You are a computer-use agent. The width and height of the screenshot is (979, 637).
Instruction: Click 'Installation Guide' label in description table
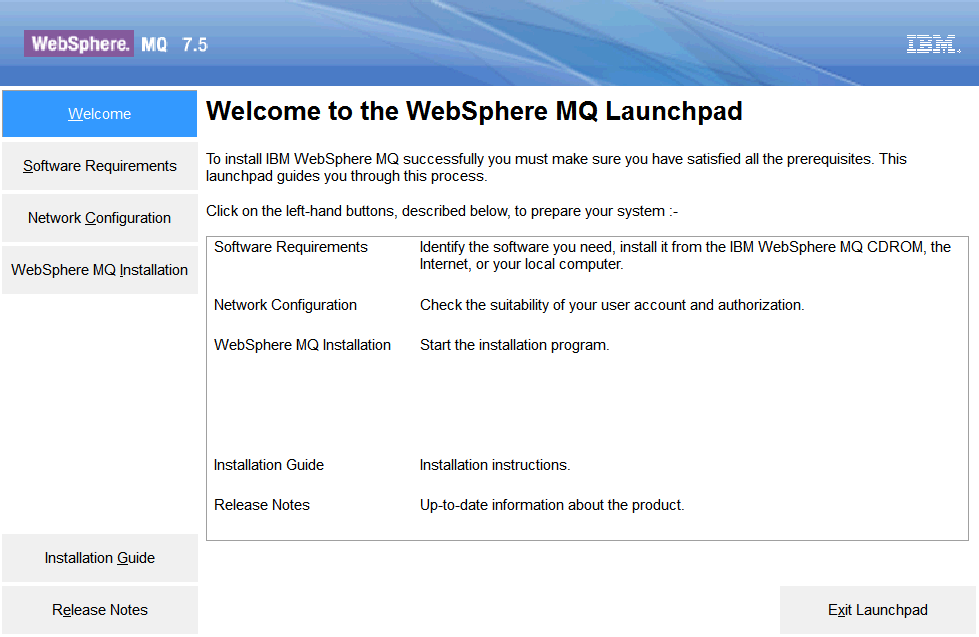point(268,465)
